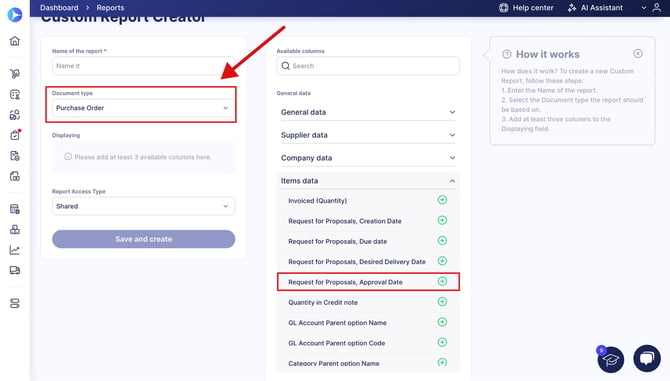The height and width of the screenshot is (381, 670).
Task: Click the AI Assistant sparkle icon
Action: tap(572, 8)
